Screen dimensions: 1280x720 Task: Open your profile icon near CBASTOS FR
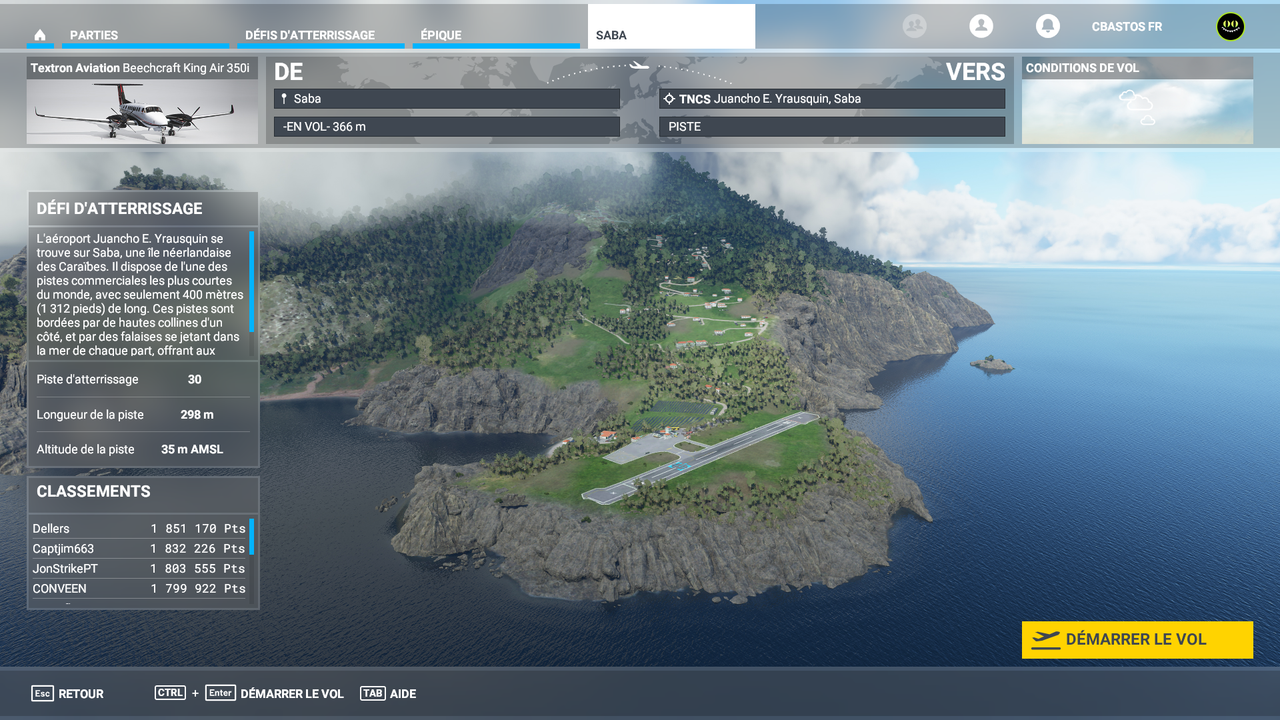(981, 26)
